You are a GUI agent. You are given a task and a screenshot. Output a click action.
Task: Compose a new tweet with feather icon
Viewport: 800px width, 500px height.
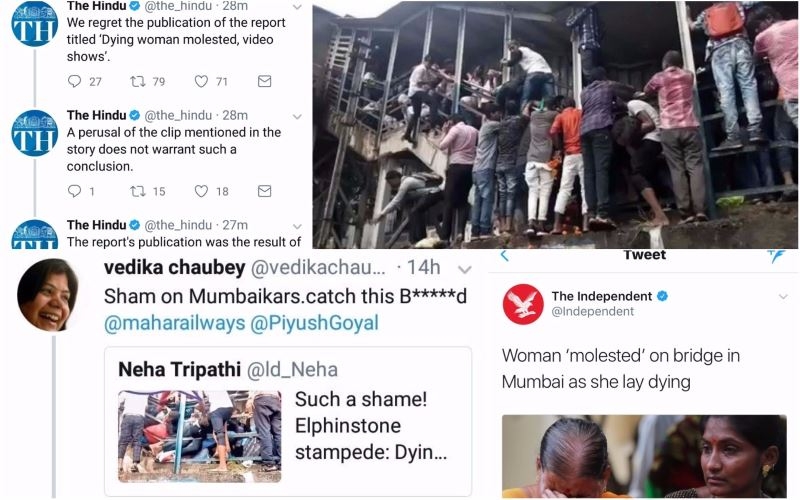click(x=776, y=256)
